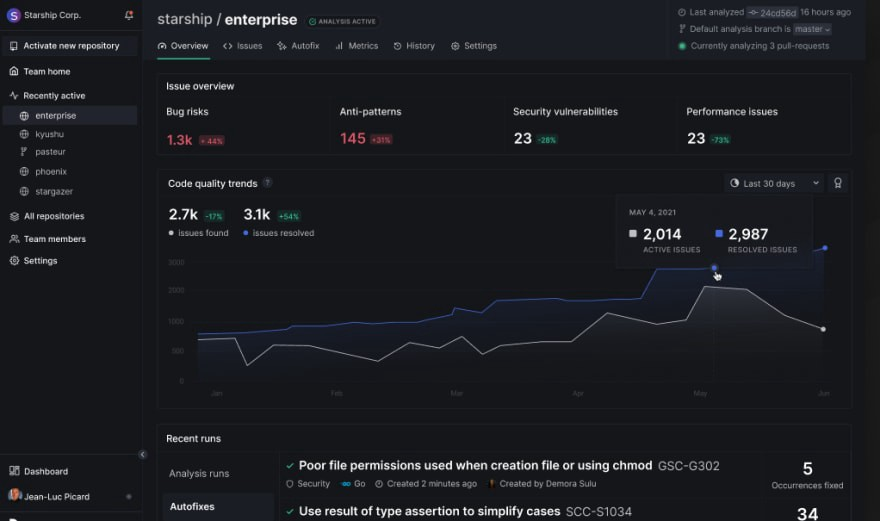Image resolution: width=880 pixels, height=521 pixels.
Task: Click the Team home house icon
Action: click(x=14, y=72)
